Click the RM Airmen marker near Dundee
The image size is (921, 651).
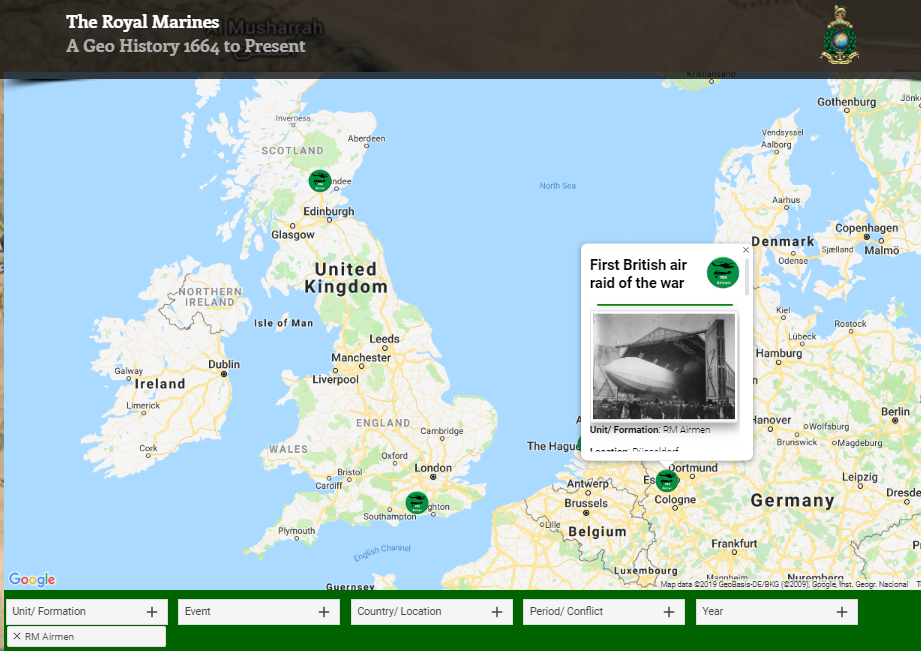click(320, 180)
